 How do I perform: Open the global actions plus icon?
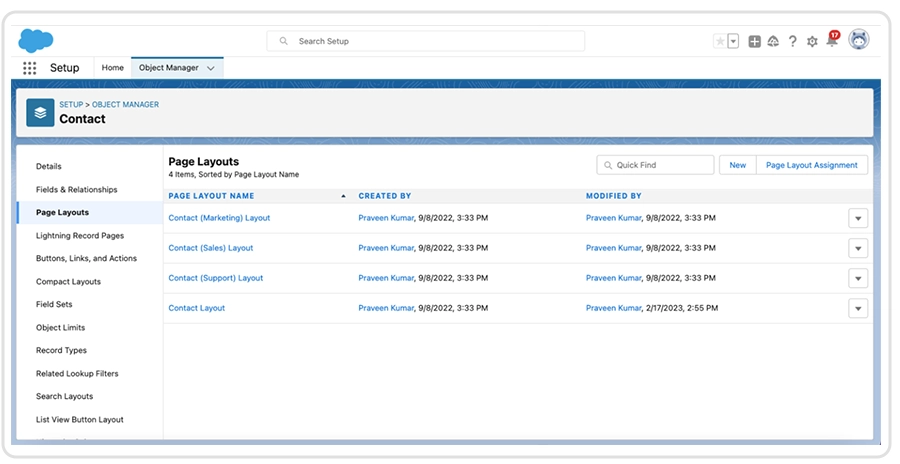tap(755, 41)
